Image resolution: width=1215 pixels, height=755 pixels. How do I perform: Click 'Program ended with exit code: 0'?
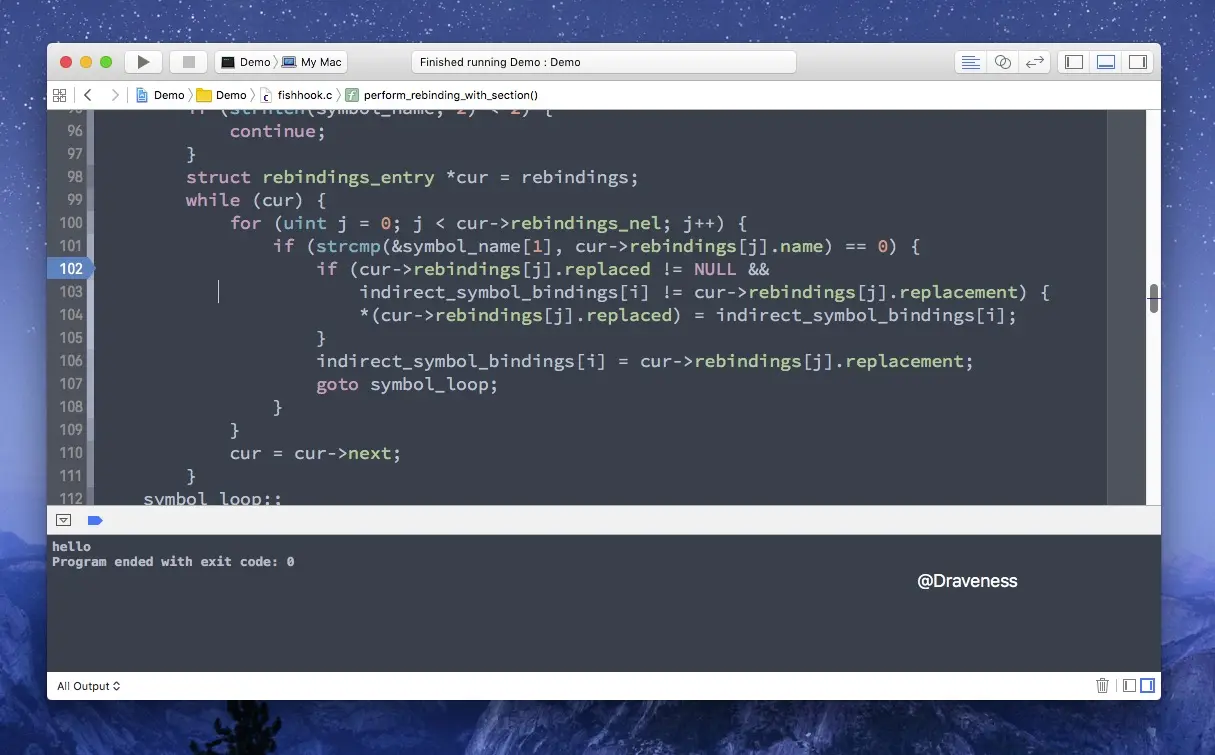[173, 562]
